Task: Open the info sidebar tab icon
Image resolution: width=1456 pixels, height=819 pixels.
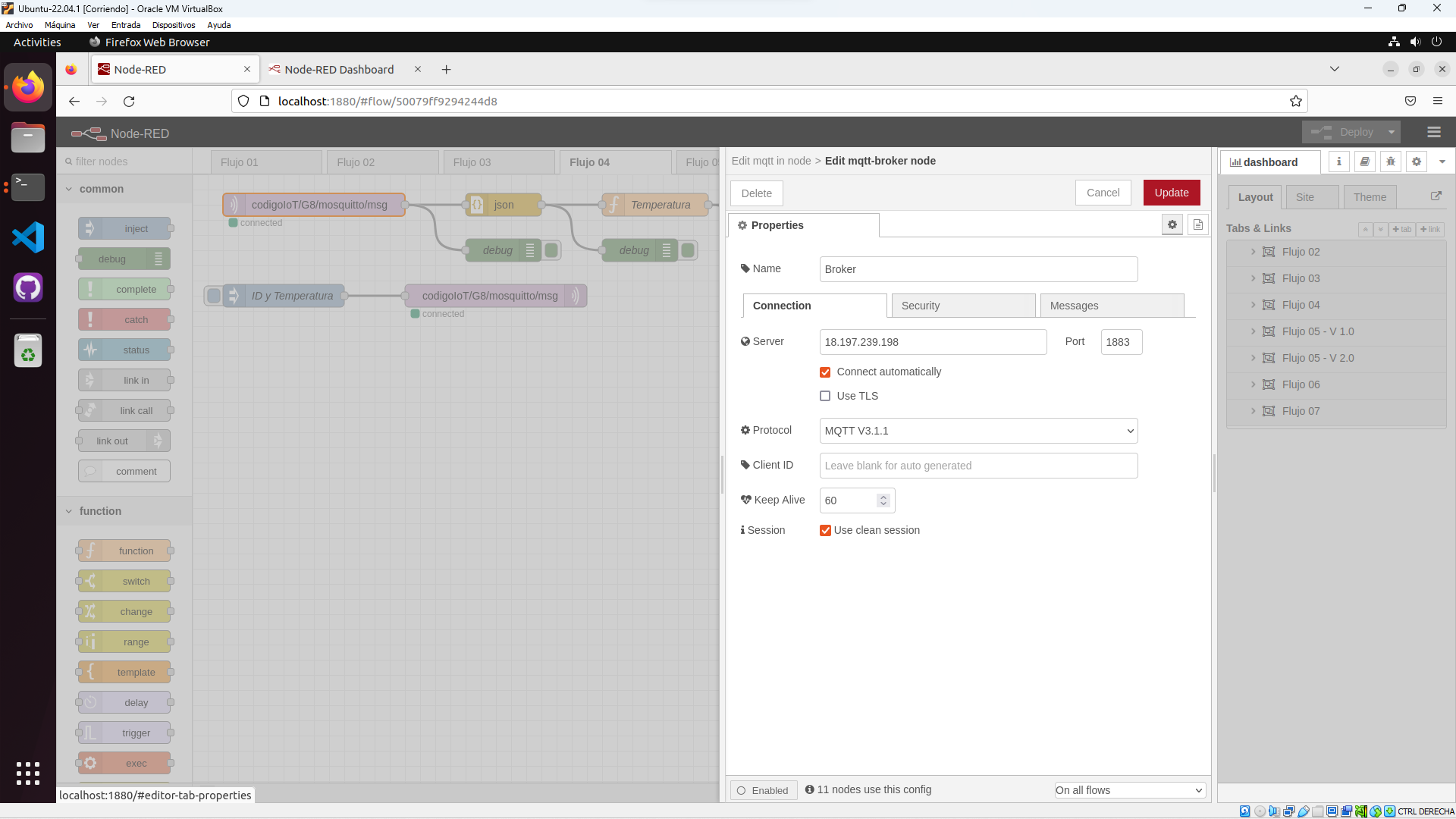Action: 1338,162
